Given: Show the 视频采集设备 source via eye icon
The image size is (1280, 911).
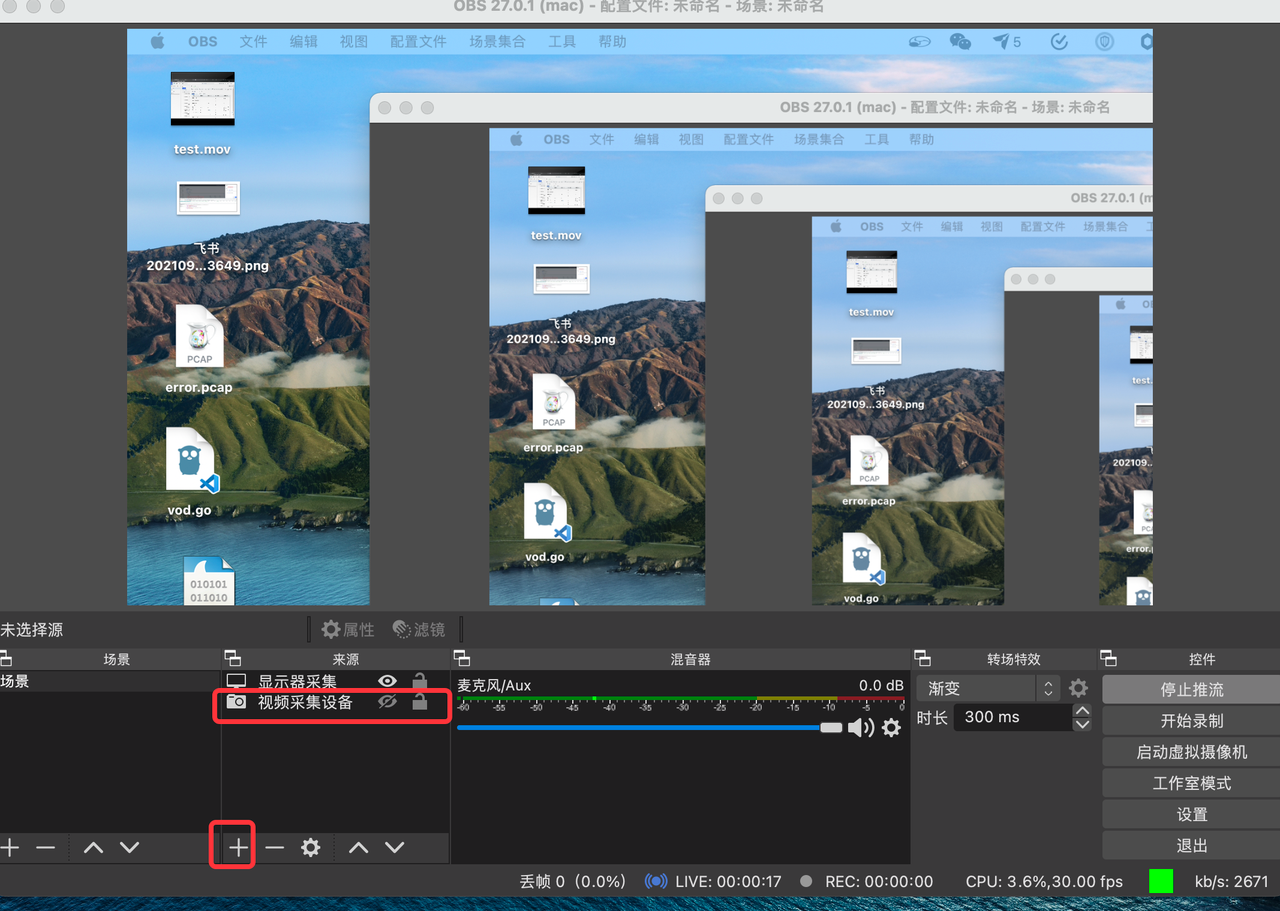Looking at the screenshot, I should tap(387, 702).
